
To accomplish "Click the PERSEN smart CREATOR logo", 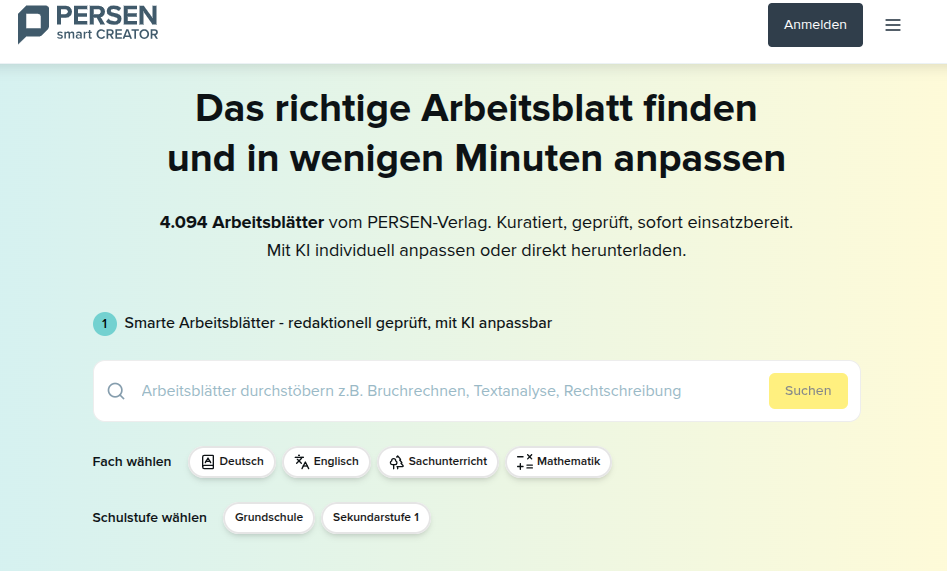I will [x=88, y=25].
